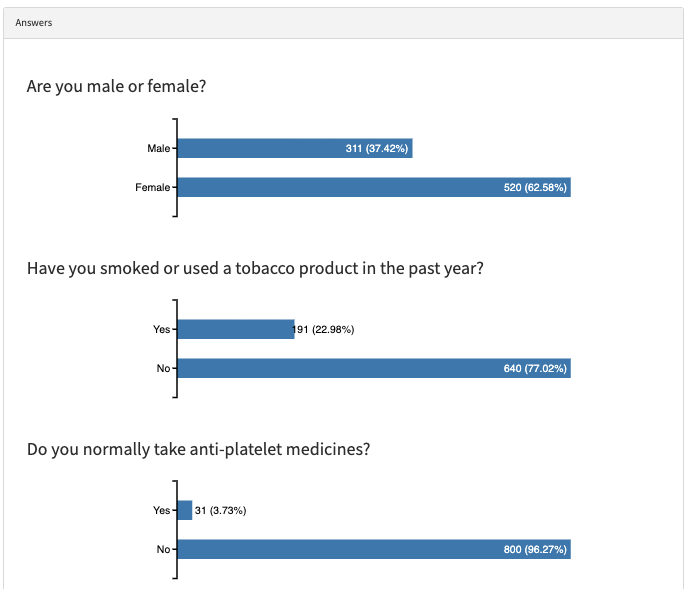Click the tobacco product question heading
The width and height of the screenshot is (688, 589).
255,268
